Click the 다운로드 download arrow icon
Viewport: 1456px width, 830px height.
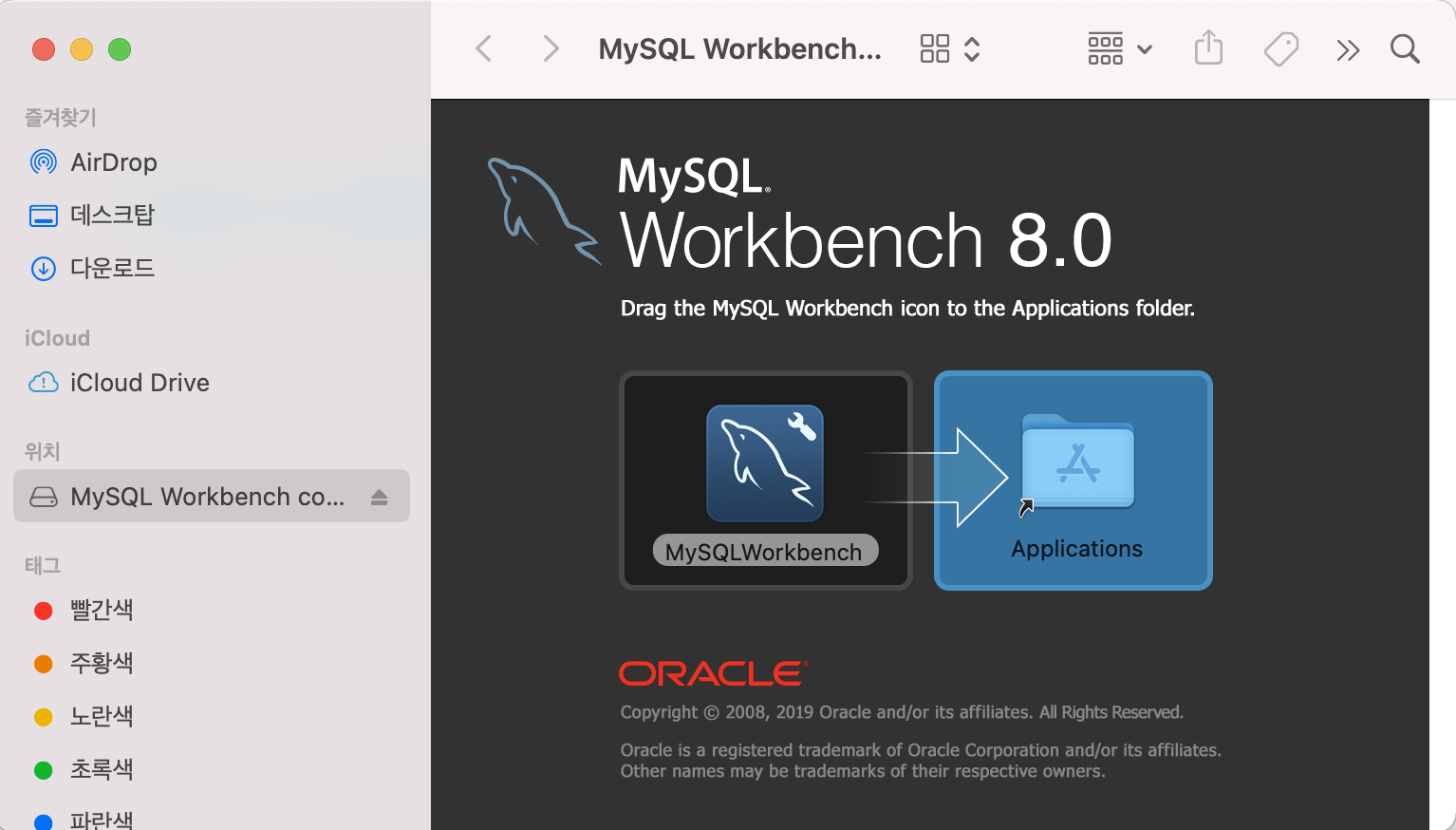(44, 269)
